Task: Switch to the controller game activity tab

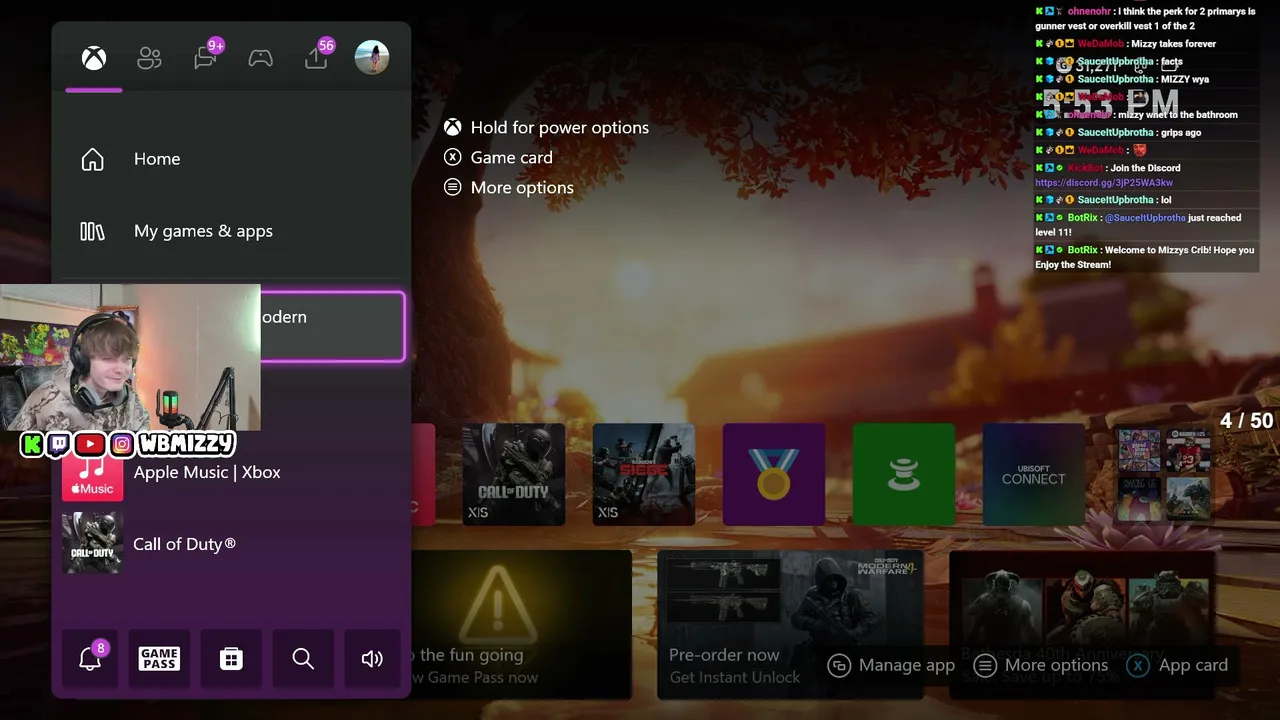Action: coord(261,58)
